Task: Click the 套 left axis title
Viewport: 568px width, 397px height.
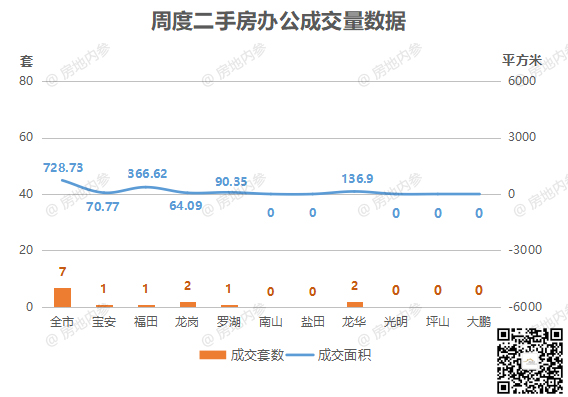Action: point(26,61)
